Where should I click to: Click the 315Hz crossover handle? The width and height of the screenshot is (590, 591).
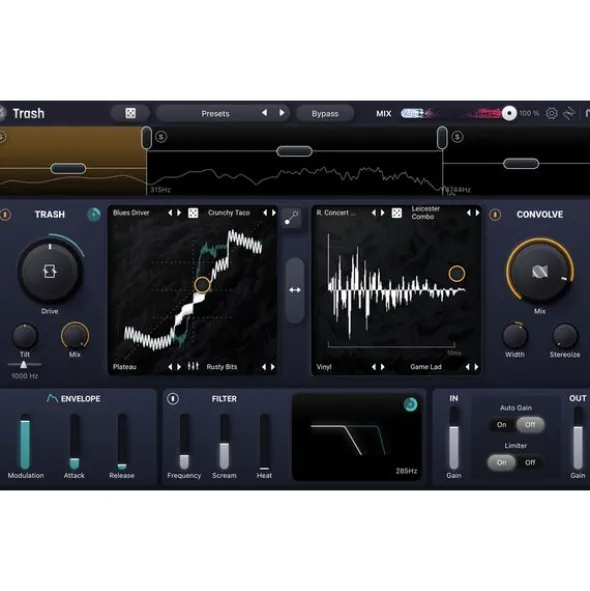[x=147, y=137]
